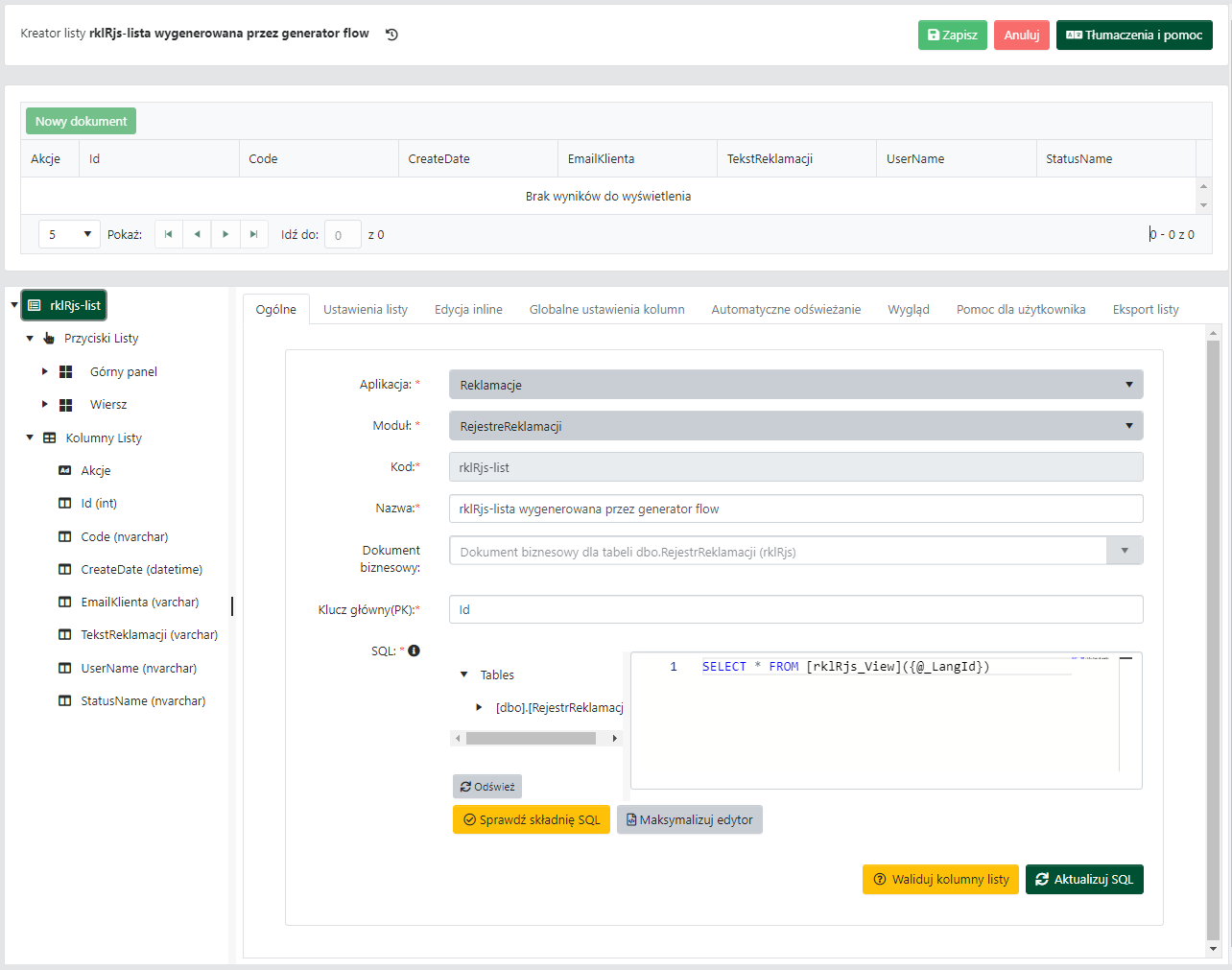Image resolution: width=1232 pixels, height=970 pixels.
Task: Click Sprawdź składnię SQL button
Action: point(531,819)
